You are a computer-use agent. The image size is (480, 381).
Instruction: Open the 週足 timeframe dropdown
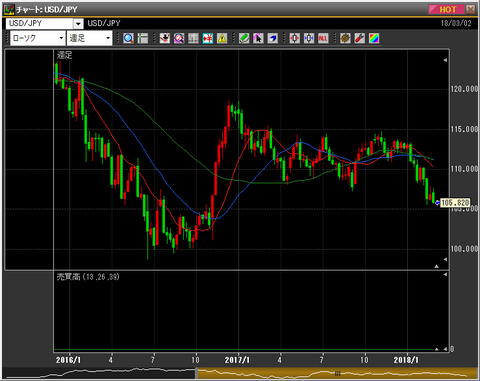click(x=108, y=38)
